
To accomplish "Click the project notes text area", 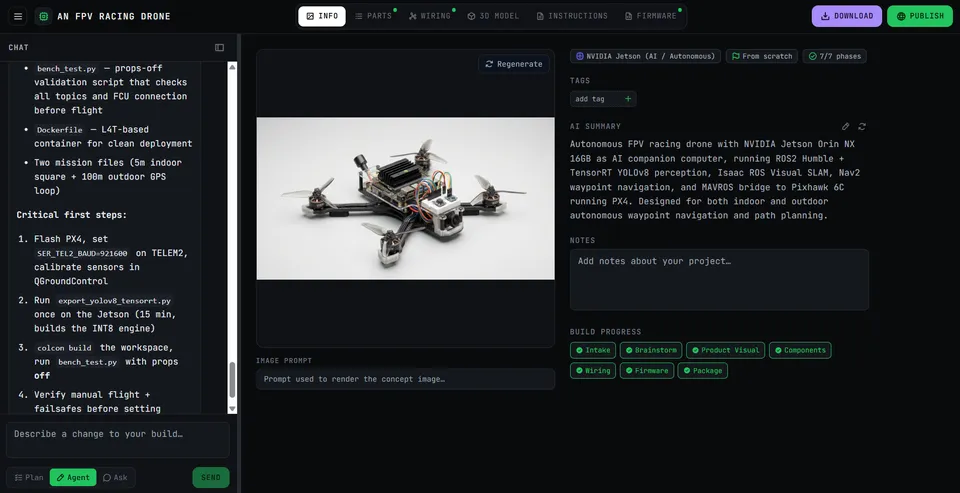I will click(x=719, y=279).
